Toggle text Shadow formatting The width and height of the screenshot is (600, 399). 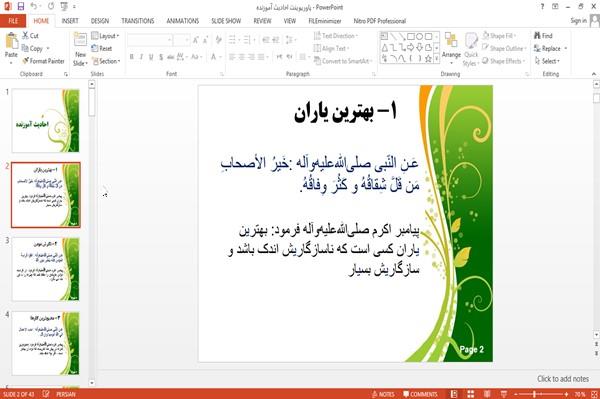click(161, 57)
